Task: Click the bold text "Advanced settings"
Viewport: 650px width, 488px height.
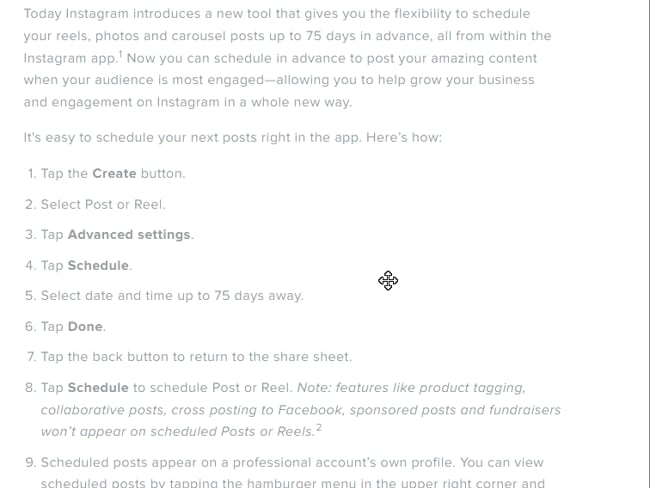Action: click(x=129, y=234)
